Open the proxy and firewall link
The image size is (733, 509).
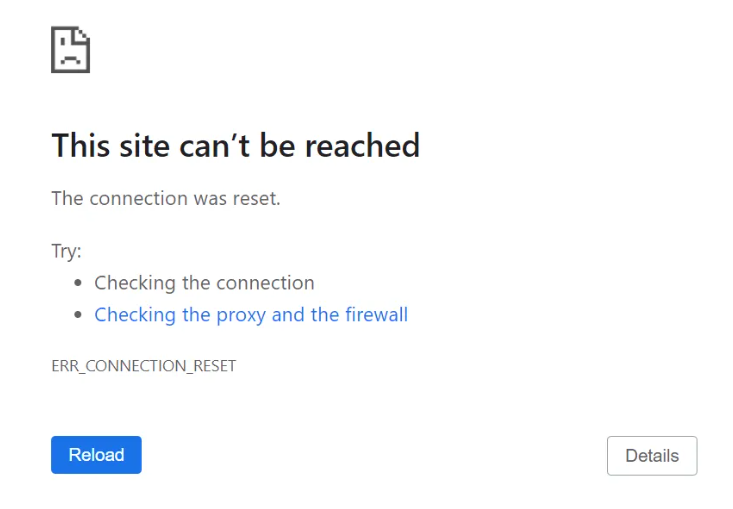pyautogui.click(x=250, y=315)
